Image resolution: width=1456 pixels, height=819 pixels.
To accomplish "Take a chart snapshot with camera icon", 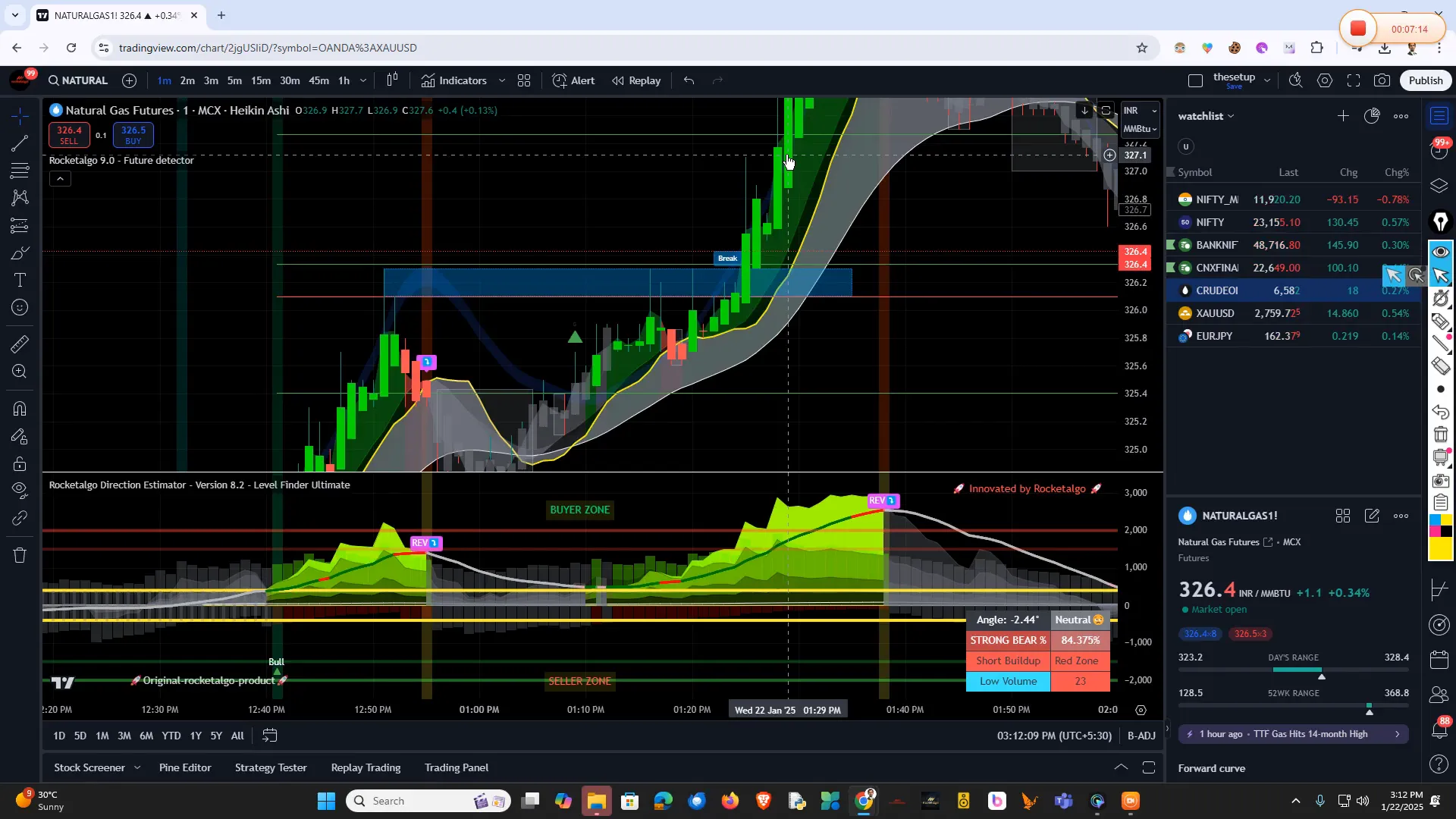I will click(1382, 80).
